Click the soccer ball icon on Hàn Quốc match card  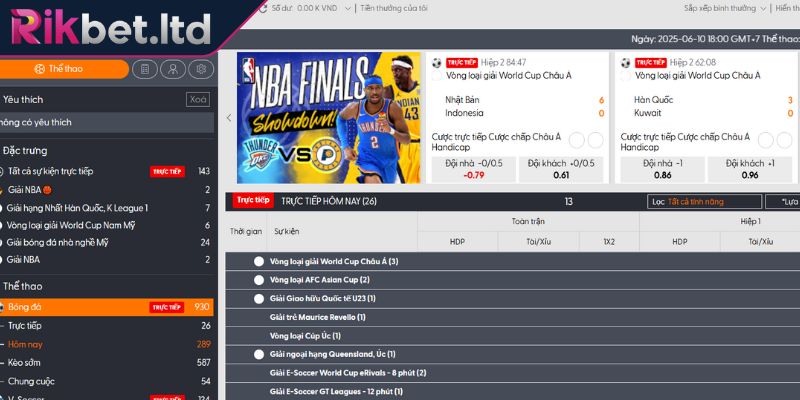click(626, 62)
